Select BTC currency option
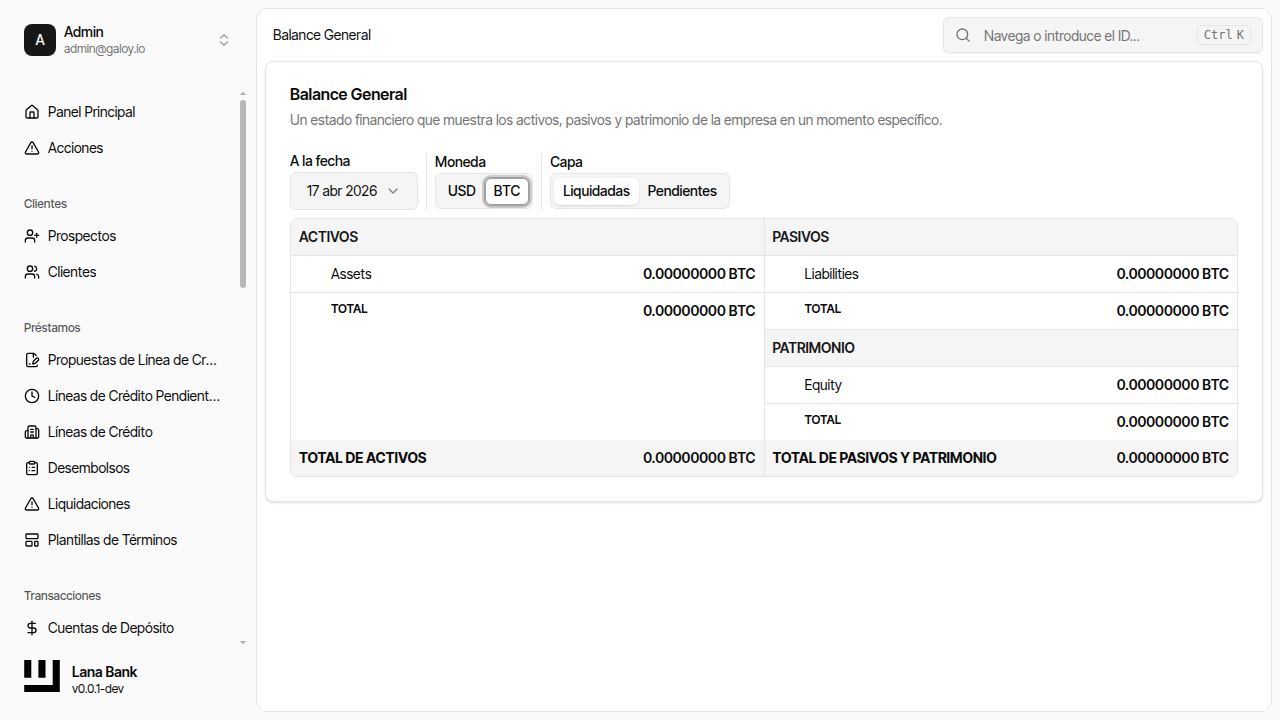The image size is (1280, 720). [507, 191]
